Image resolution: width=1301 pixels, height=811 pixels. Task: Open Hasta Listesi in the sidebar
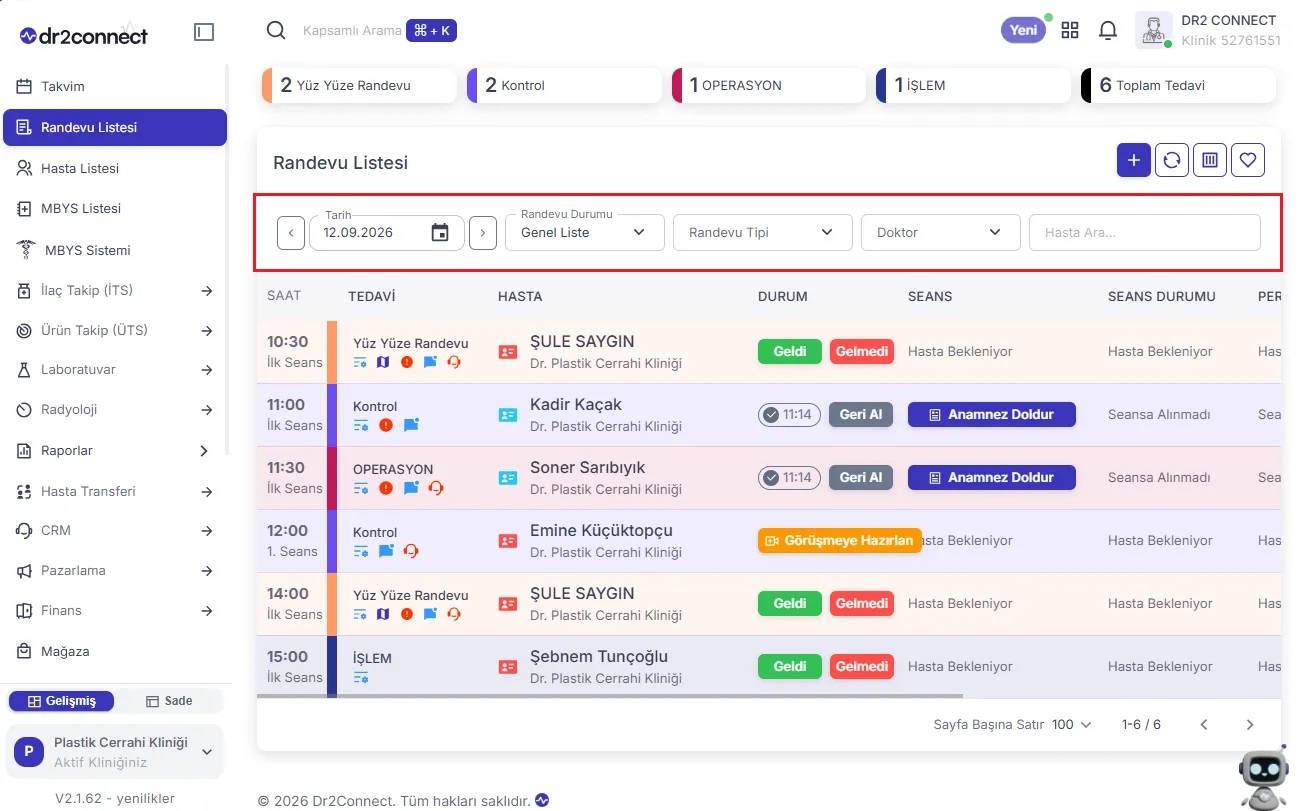(115, 168)
